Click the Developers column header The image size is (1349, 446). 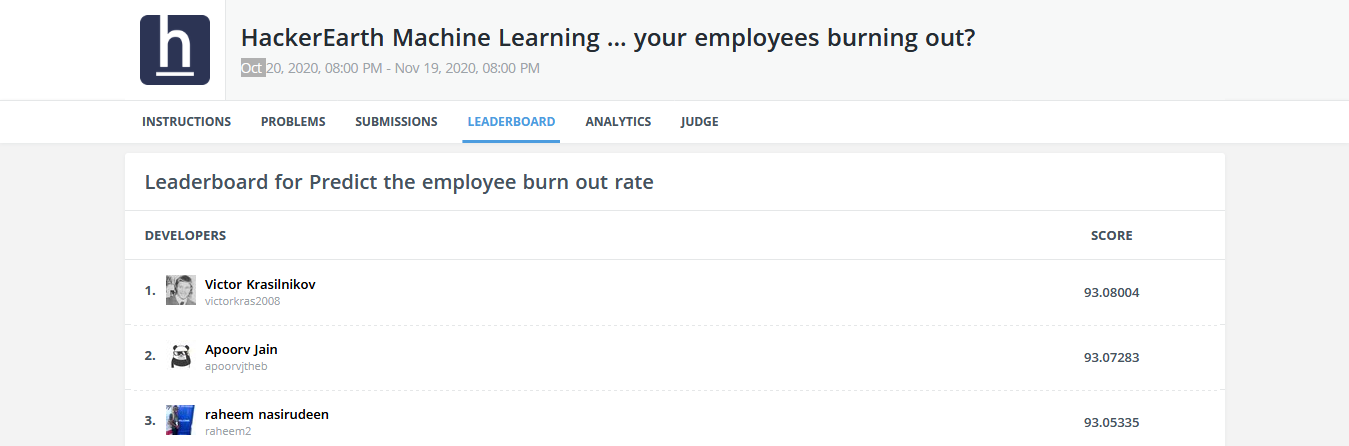tap(185, 236)
